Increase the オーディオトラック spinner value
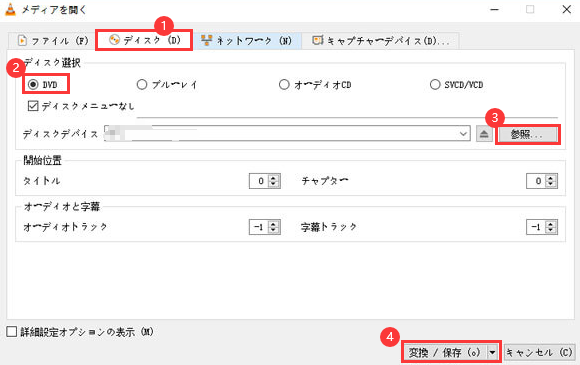The height and width of the screenshot is (365, 580). click(x=273, y=224)
